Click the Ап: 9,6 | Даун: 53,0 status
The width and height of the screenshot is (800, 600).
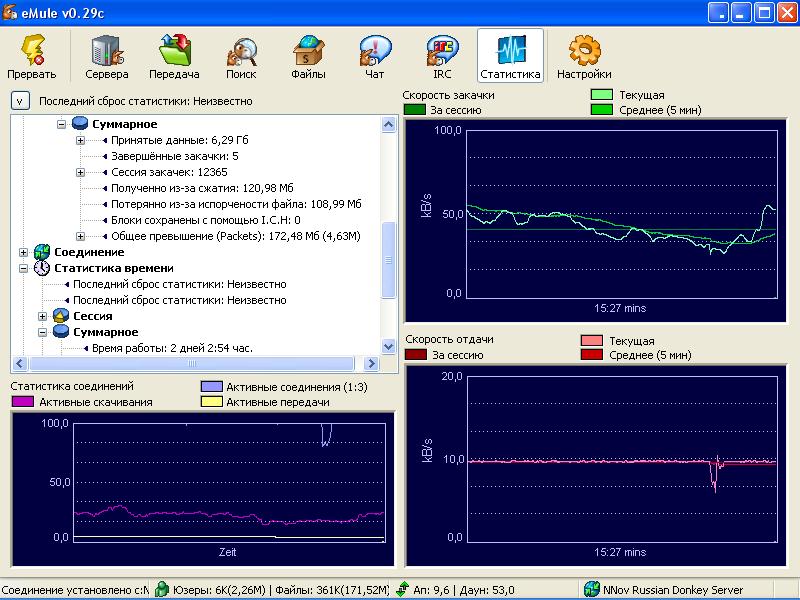[x=464, y=590]
